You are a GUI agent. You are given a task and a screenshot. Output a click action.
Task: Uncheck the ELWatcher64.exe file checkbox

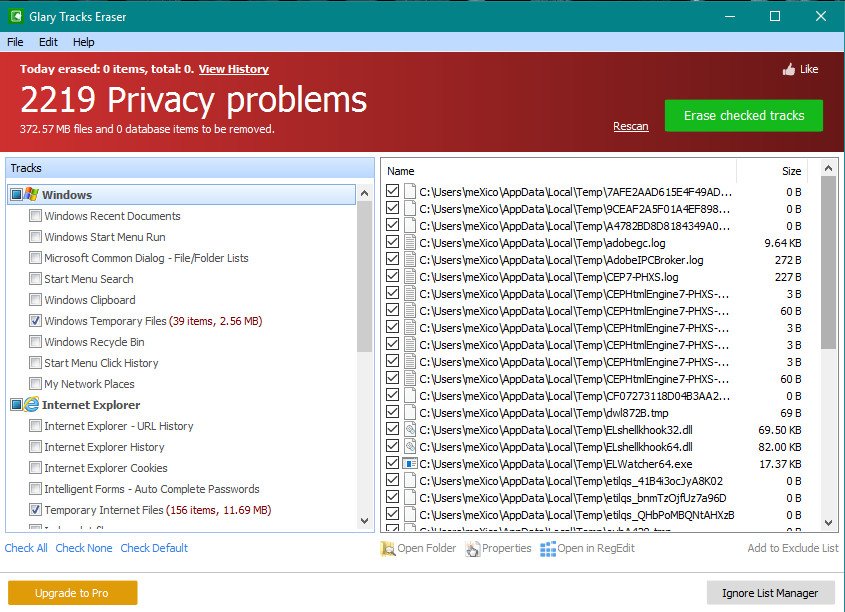pyautogui.click(x=393, y=463)
